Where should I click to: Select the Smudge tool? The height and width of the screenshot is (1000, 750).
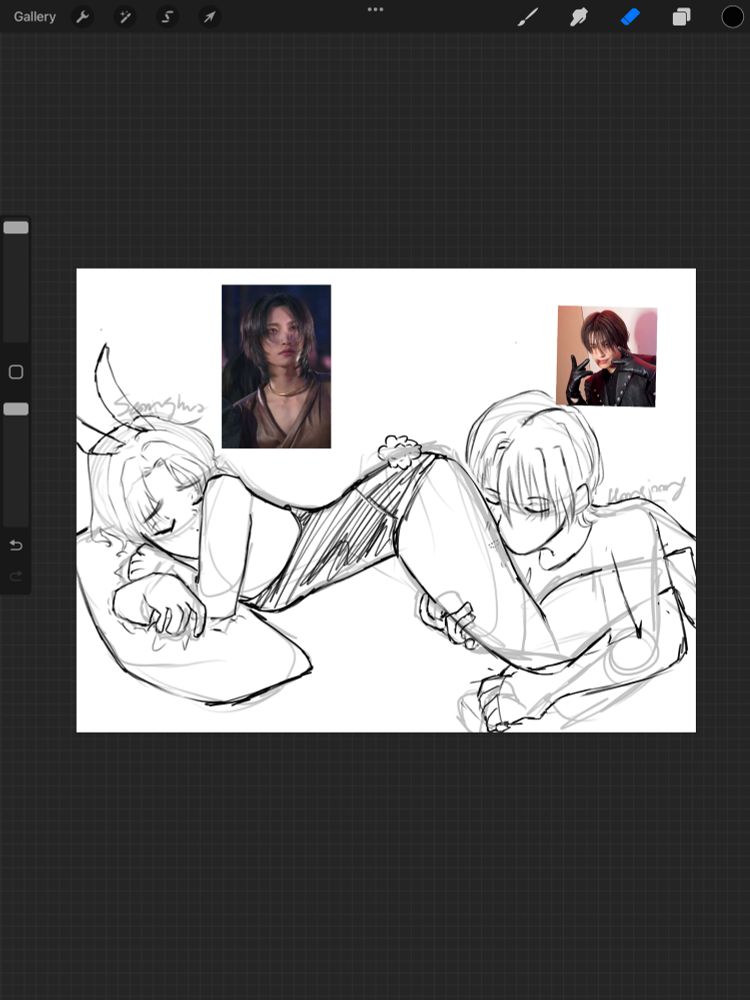click(x=578, y=17)
